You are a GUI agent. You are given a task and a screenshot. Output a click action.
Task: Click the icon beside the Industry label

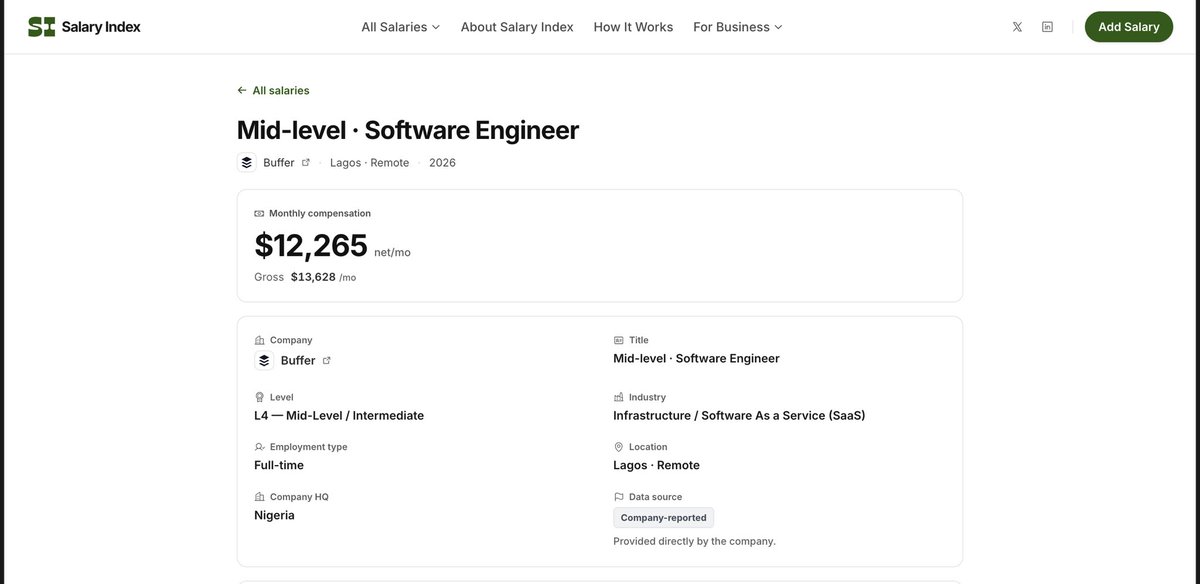click(618, 397)
